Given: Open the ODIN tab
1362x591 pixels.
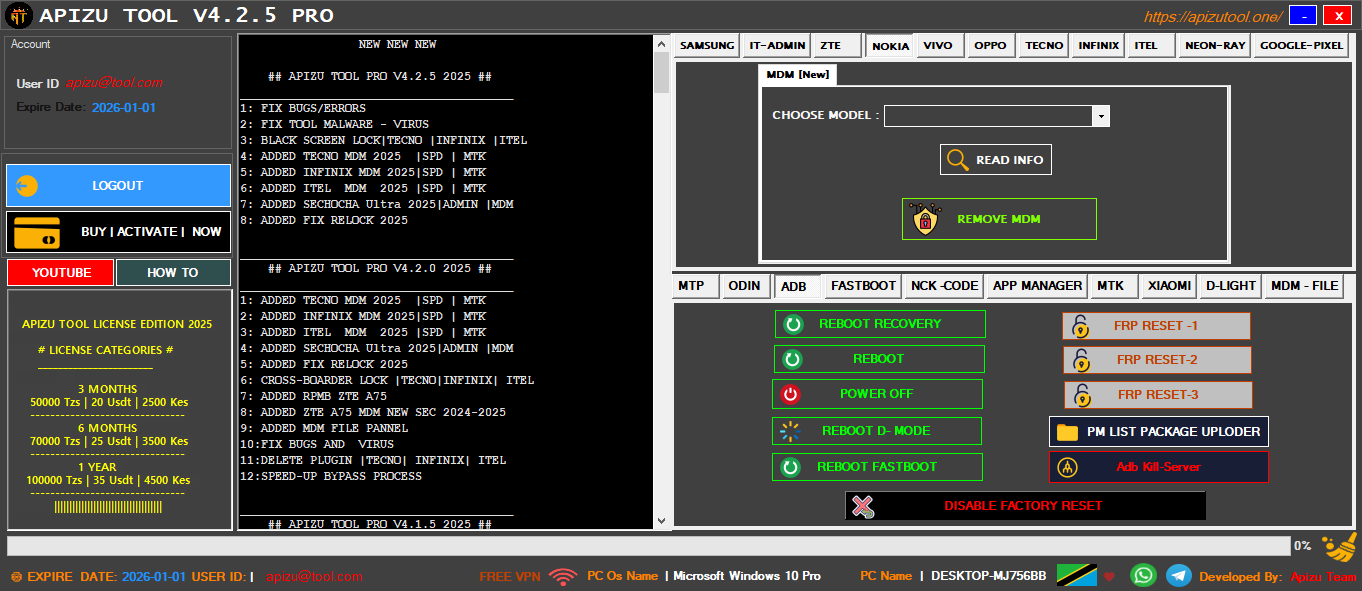Looking at the screenshot, I should click(744, 286).
